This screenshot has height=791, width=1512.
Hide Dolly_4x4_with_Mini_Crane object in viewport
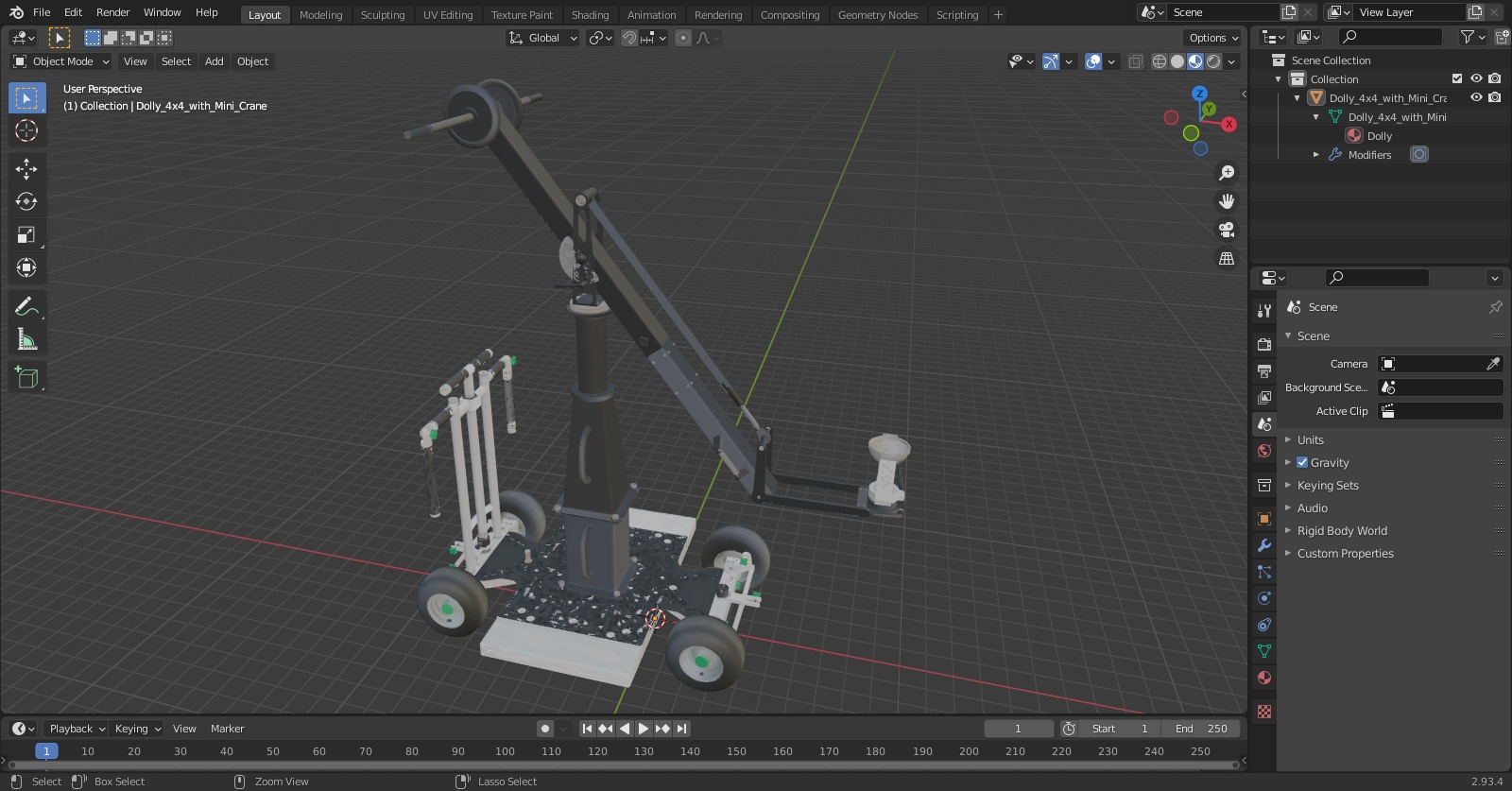click(x=1476, y=97)
